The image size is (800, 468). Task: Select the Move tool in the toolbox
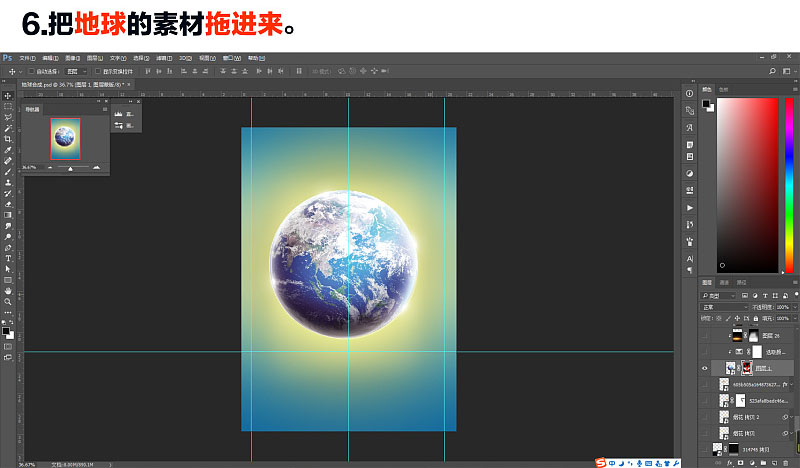pos(8,95)
